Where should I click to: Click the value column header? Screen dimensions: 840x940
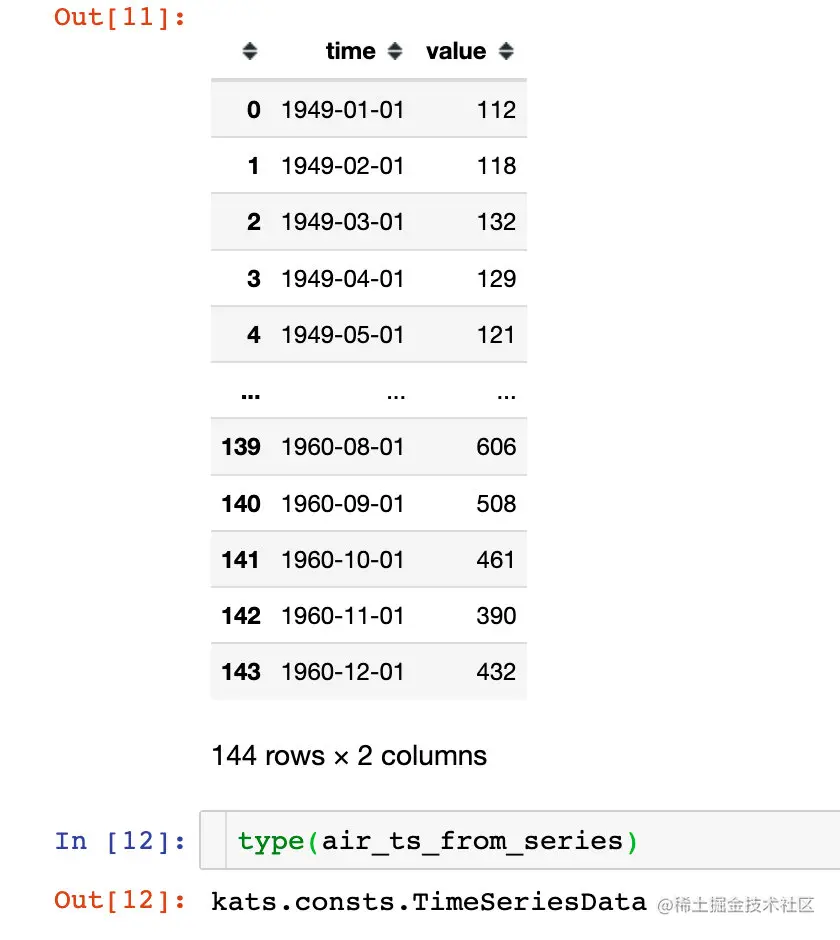pyautogui.click(x=456, y=51)
